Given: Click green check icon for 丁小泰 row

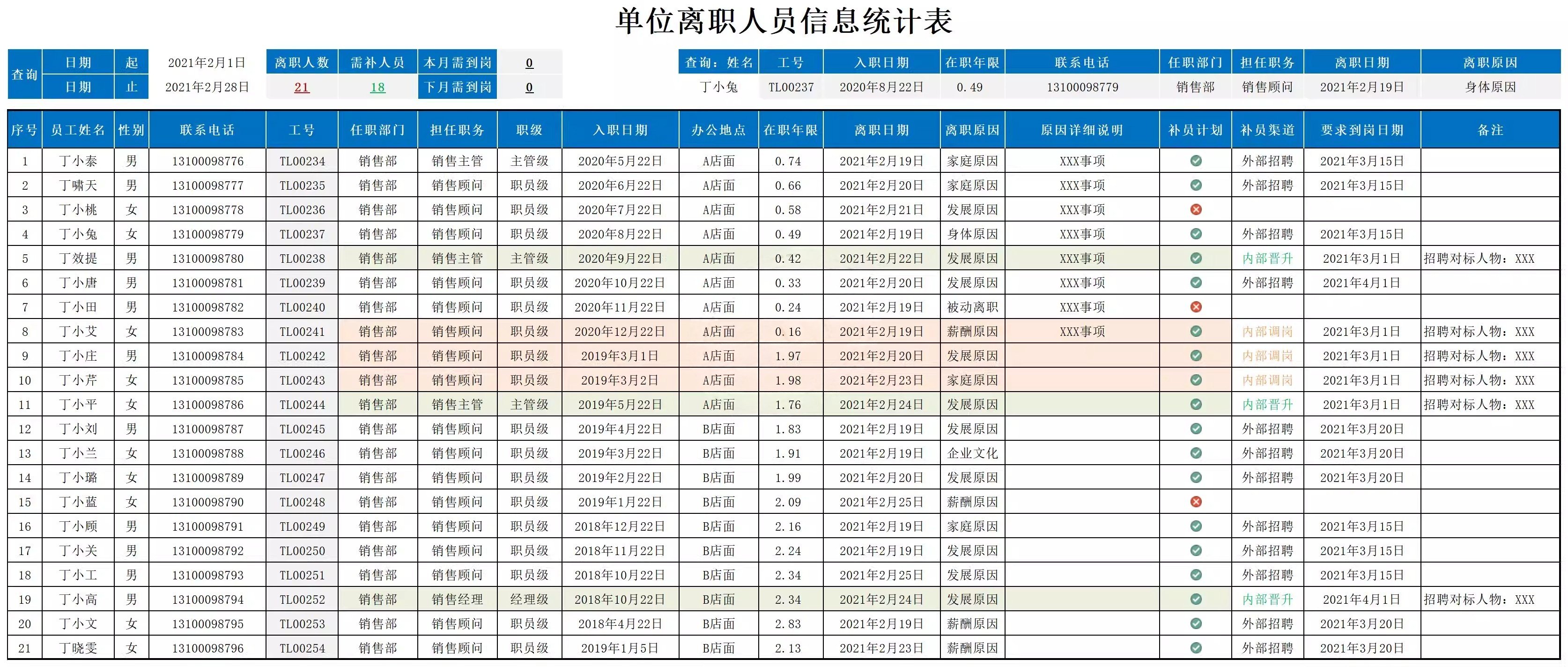Looking at the screenshot, I should pos(1196,161).
